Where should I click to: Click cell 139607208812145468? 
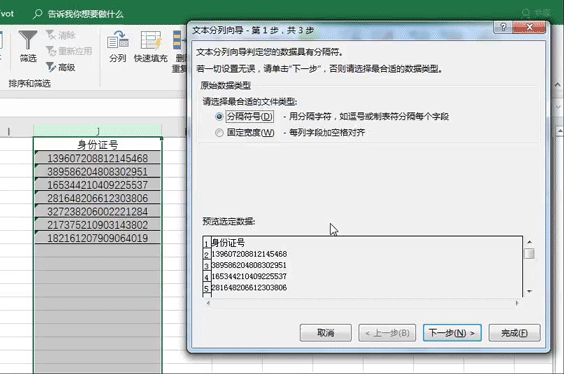pos(97,158)
